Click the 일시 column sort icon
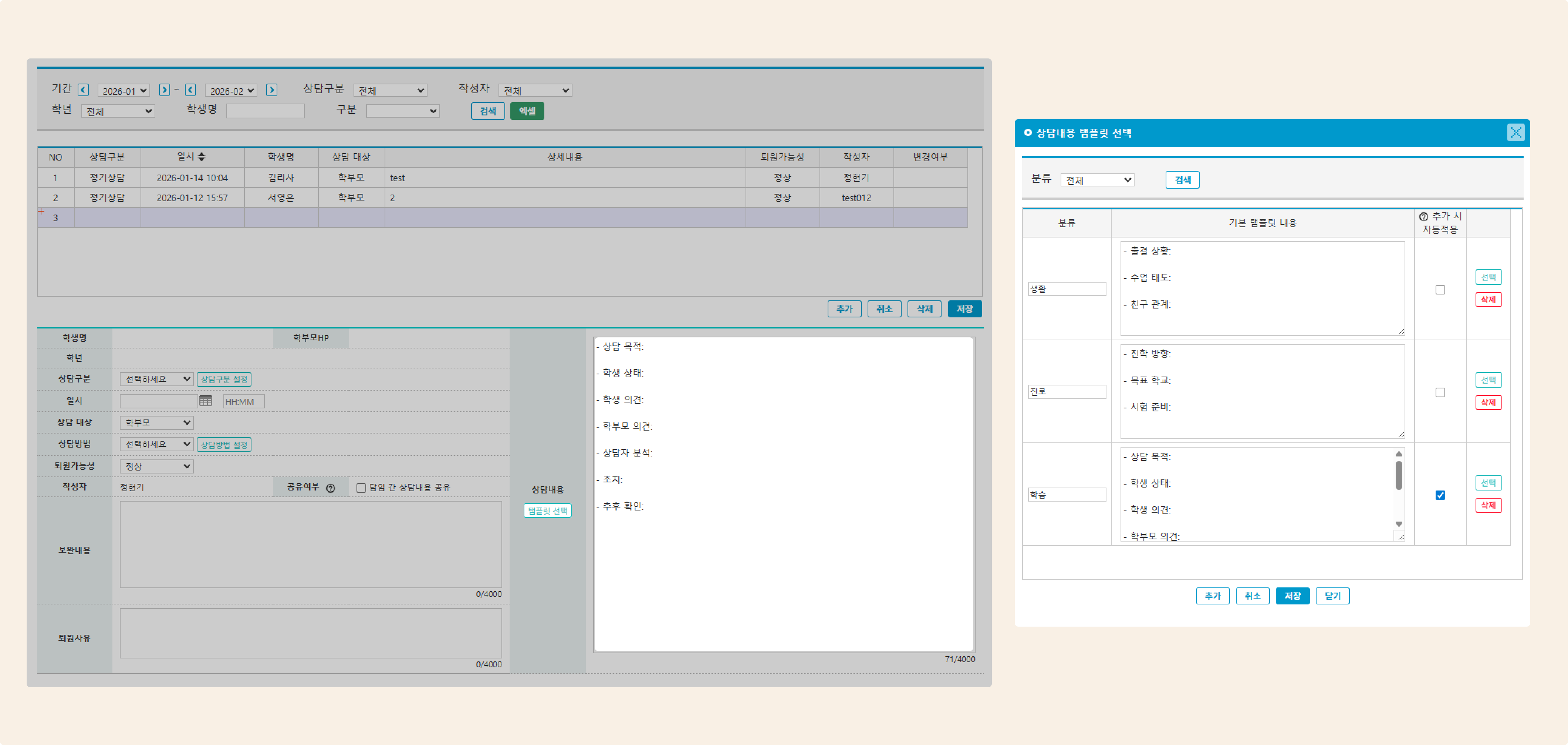Image resolution: width=1568 pixels, height=745 pixels. pos(202,157)
